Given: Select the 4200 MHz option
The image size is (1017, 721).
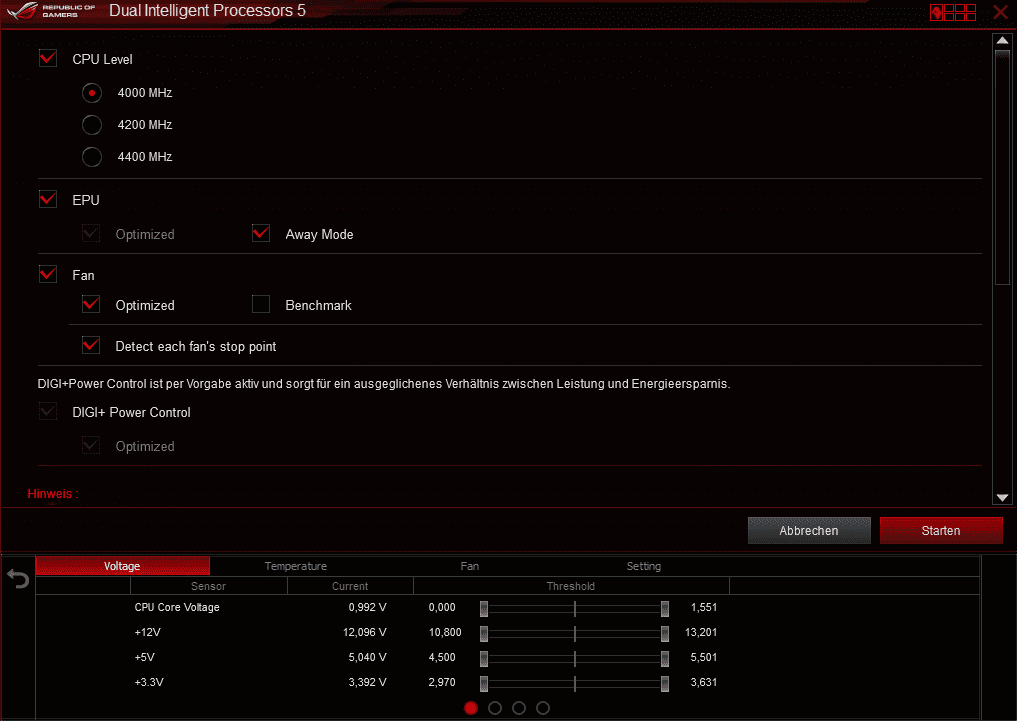Looking at the screenshot, I should point(92,124).
